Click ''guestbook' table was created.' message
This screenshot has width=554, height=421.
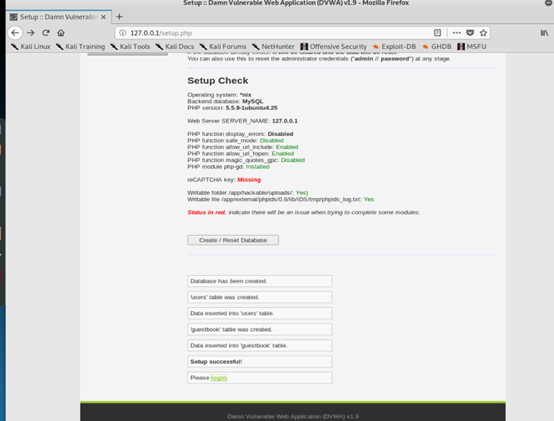click(260, 330)
